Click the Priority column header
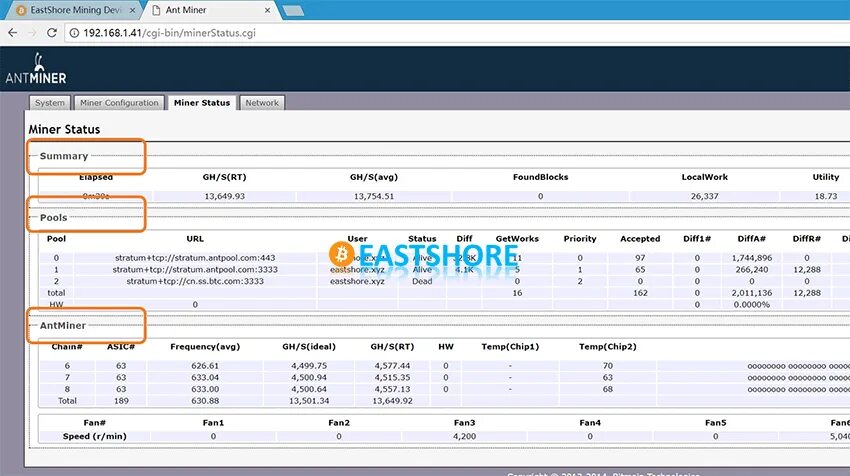850x476 pixels. point(579,239)
